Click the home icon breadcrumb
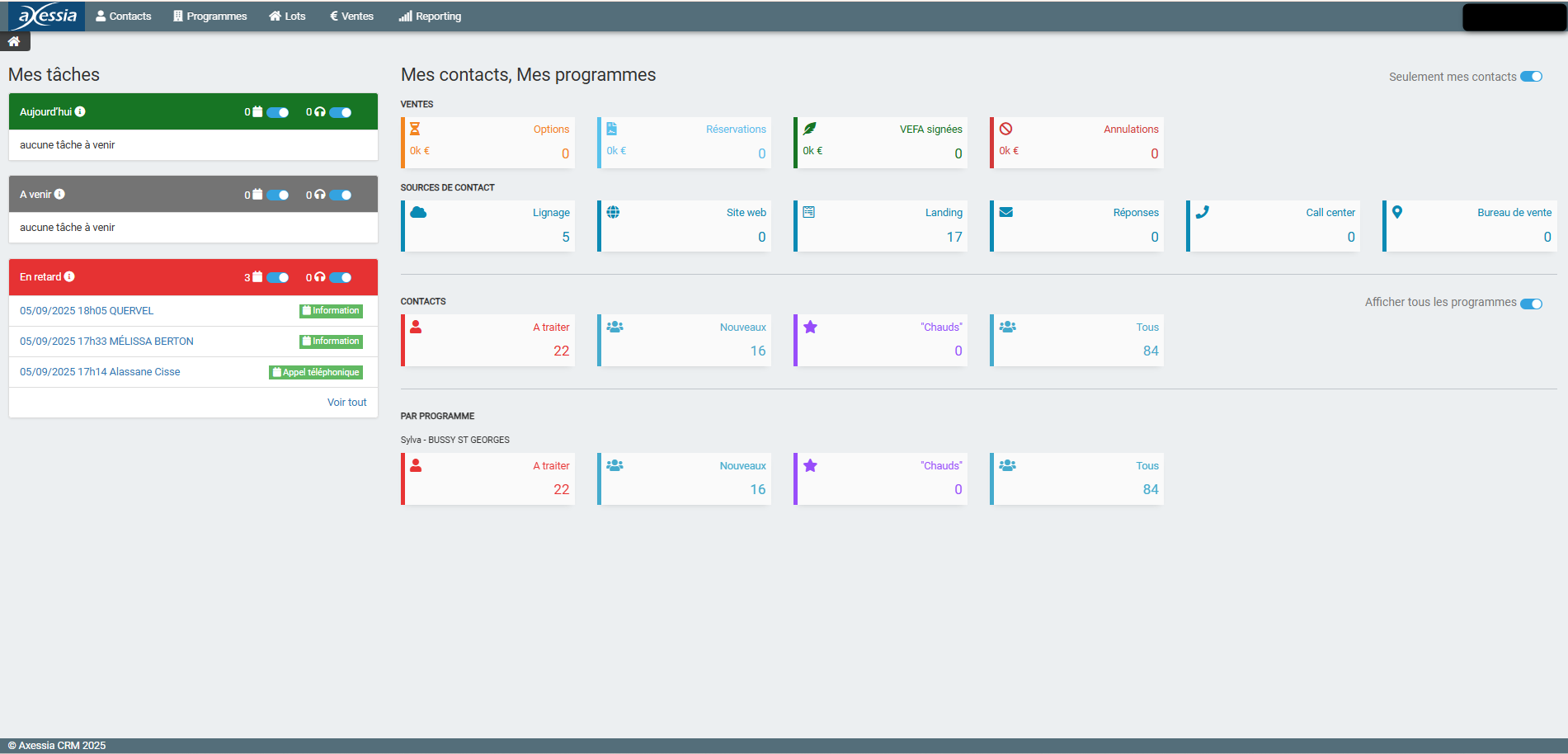1568x754 pixels. coord(14,41)
